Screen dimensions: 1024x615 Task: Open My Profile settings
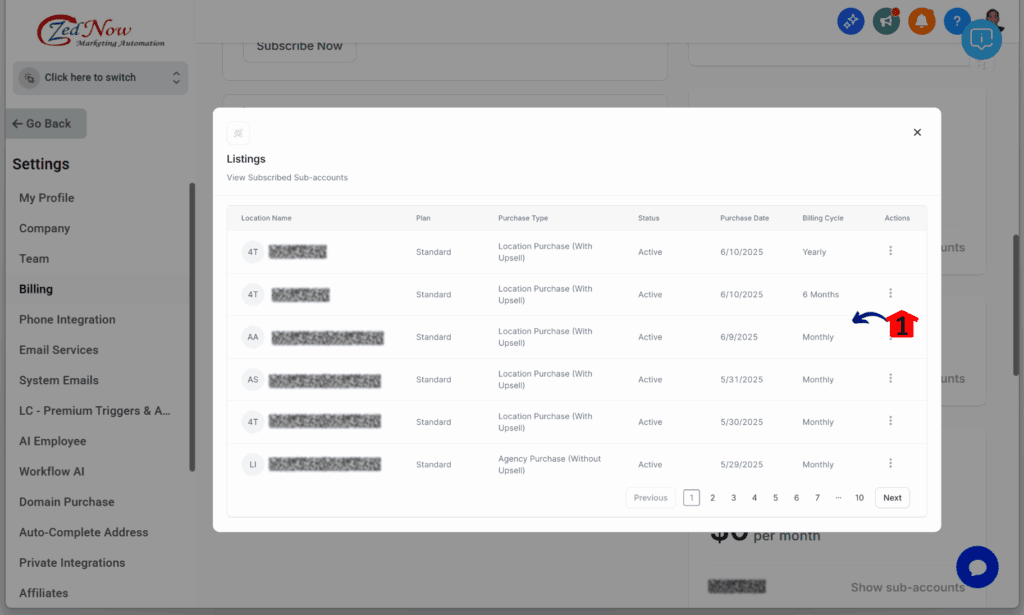[x=46, y=198]
